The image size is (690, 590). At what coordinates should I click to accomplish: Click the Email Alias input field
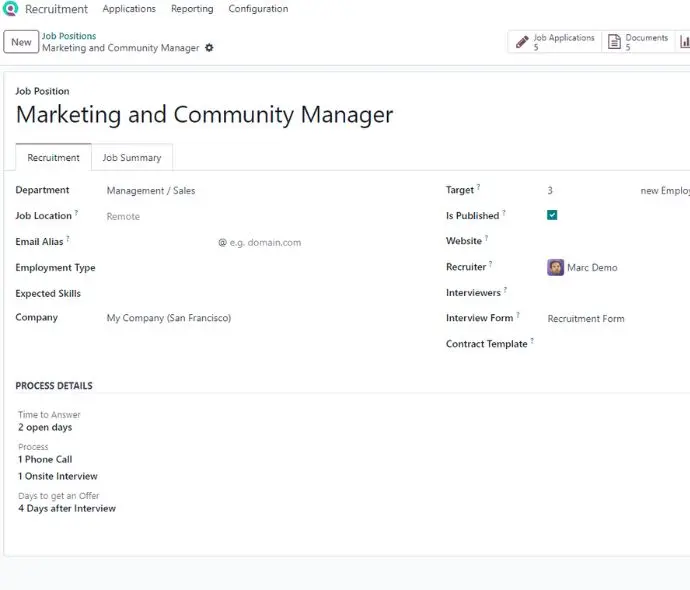(161, 242)
